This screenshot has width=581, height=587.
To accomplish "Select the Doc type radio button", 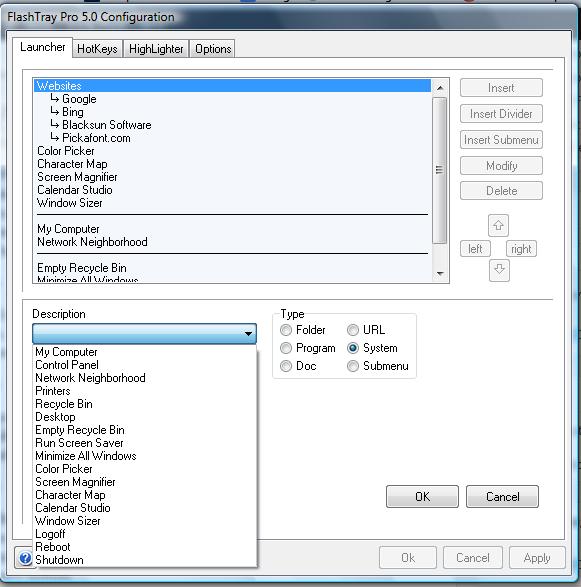I will [286, 366].
